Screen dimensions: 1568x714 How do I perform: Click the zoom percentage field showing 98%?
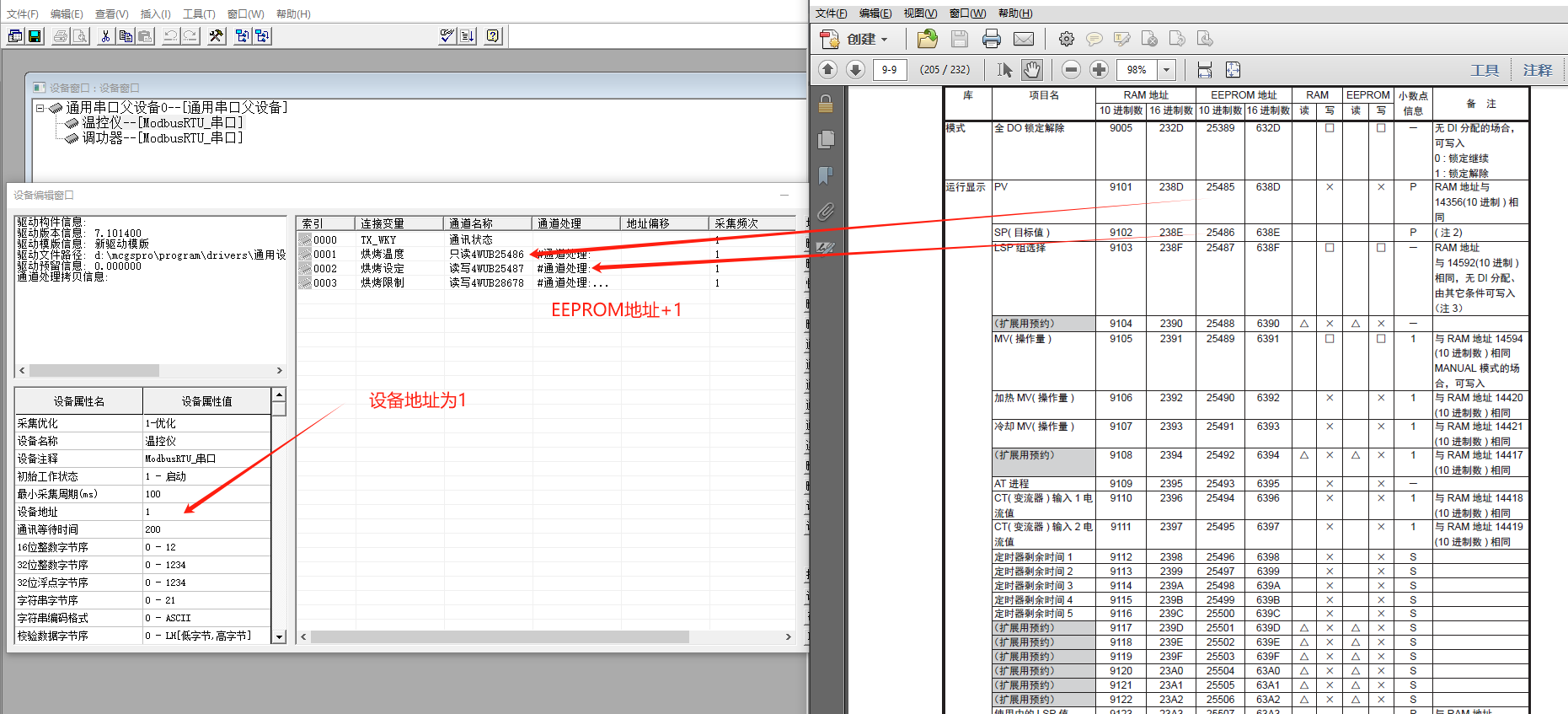(x=1137, y=70)
